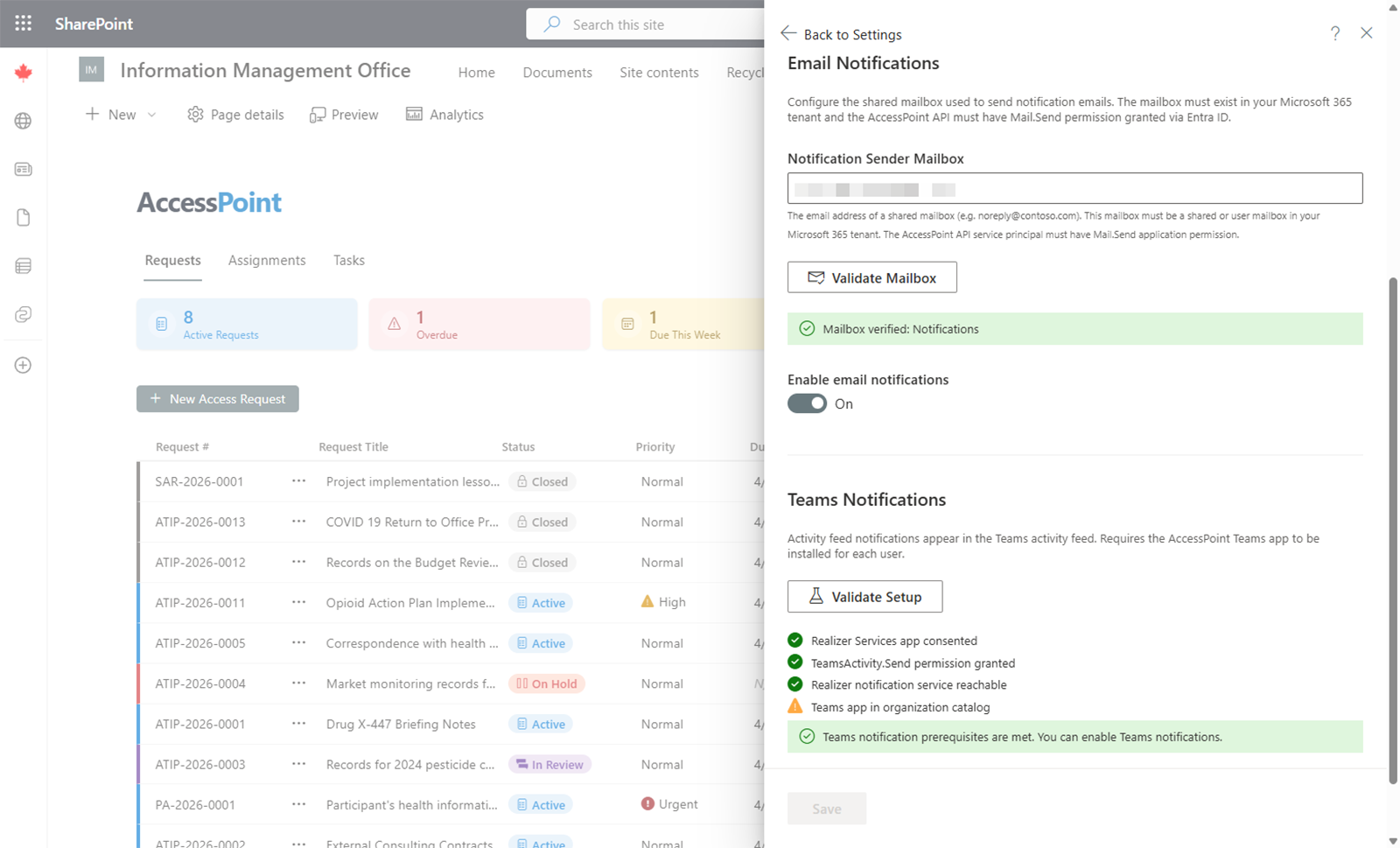Open the list/database icon in the sidebar
The image size is (1400, 848).
click(23, 265)
